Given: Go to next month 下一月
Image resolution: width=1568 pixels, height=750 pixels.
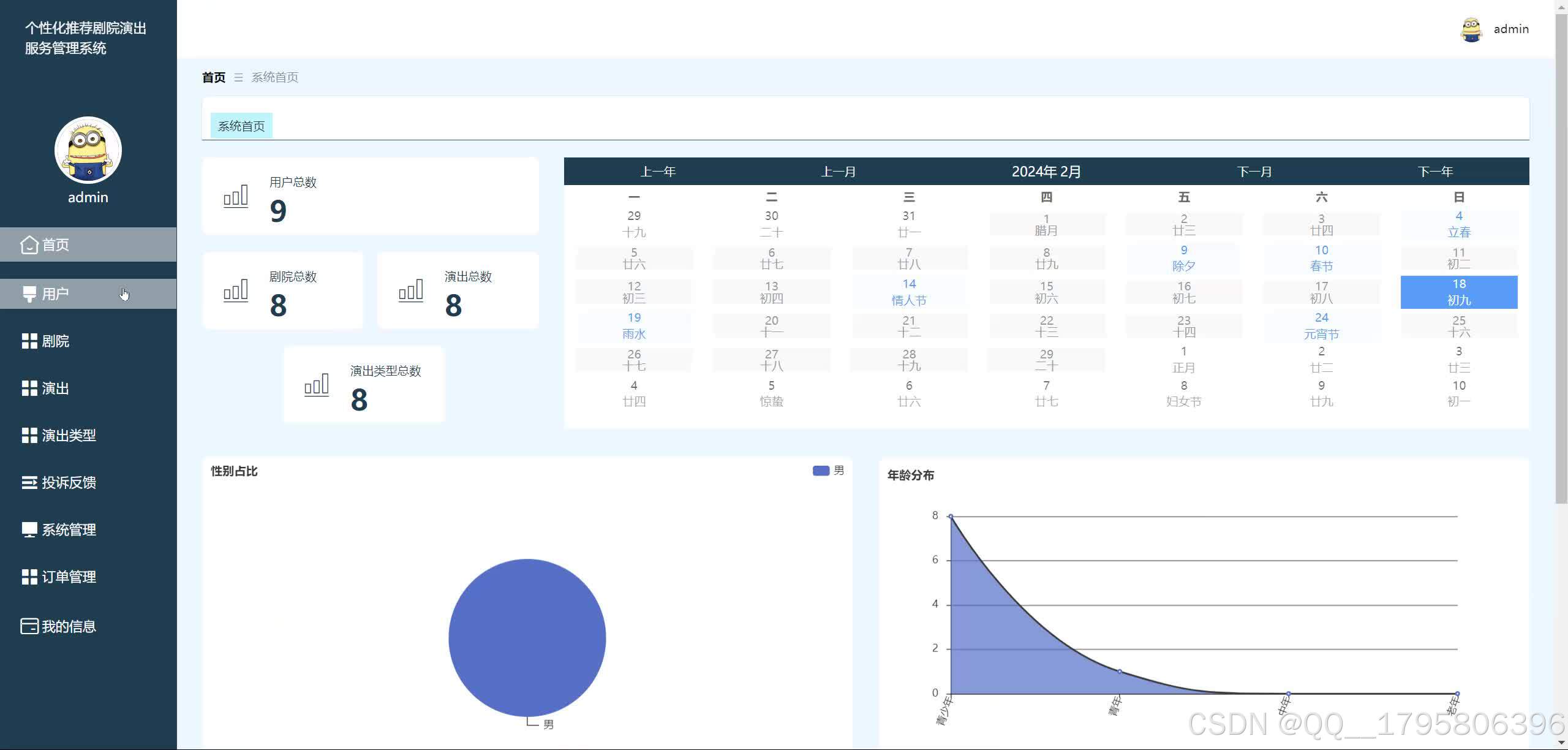Looking at the screenshot, I should (x=1254, y=172).
